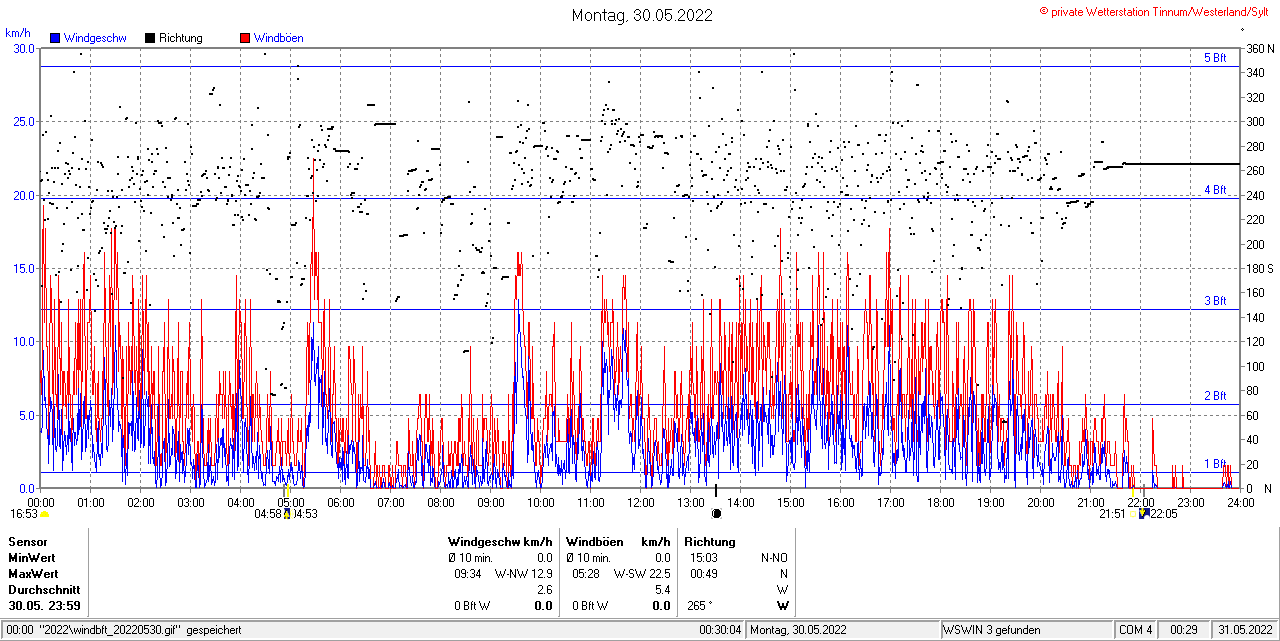Image resolution: width=1280 pixels, height=641 pixels.
Task: Click the Windböen km/h column heading
Action: coord(618,542)
